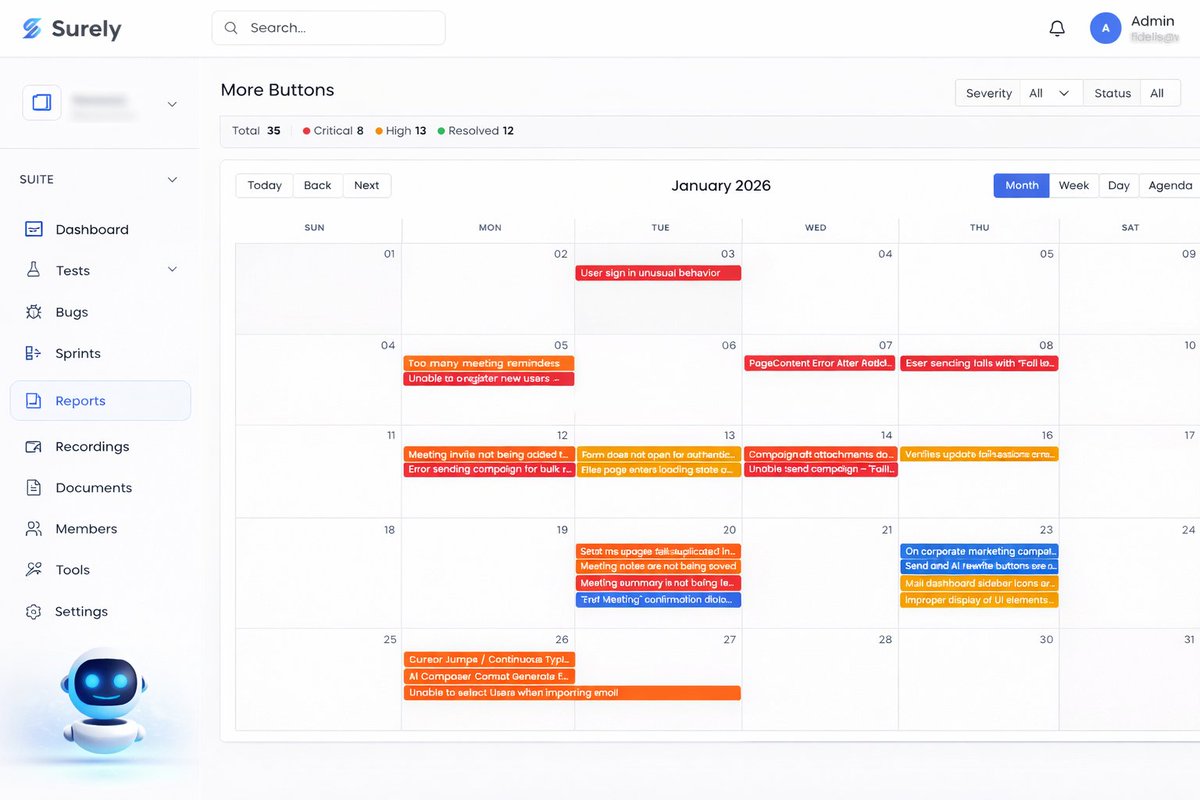
Task: Switch calendar to Agenda view
Action: tap(1170, 185)
